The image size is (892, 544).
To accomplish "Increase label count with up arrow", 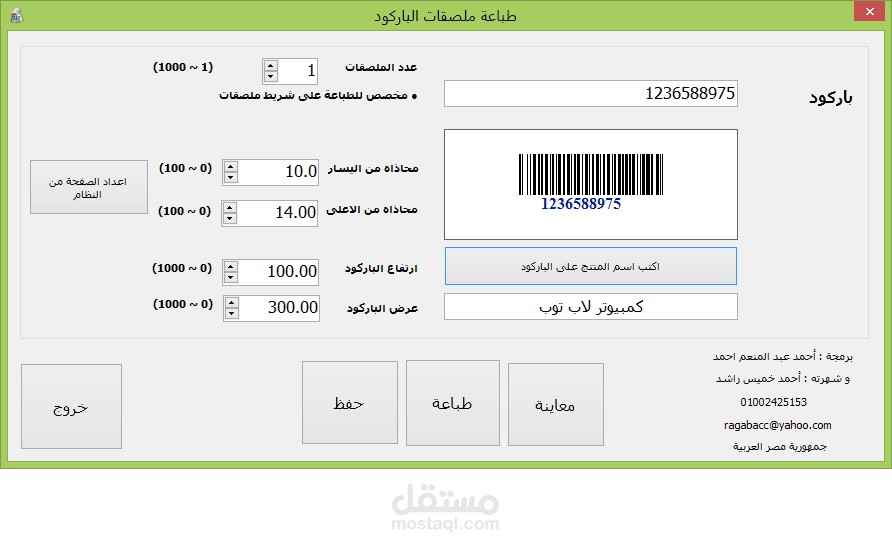I will [271, 65].
